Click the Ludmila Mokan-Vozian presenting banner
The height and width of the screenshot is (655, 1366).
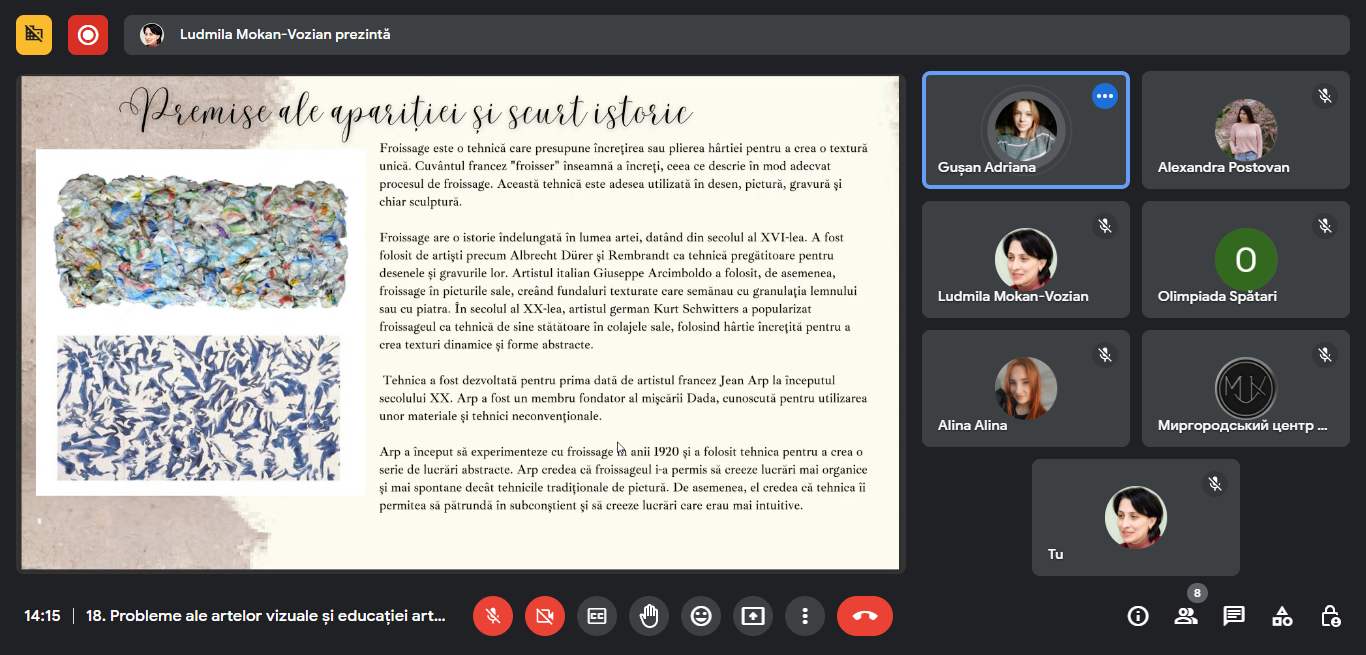point(285,35)
